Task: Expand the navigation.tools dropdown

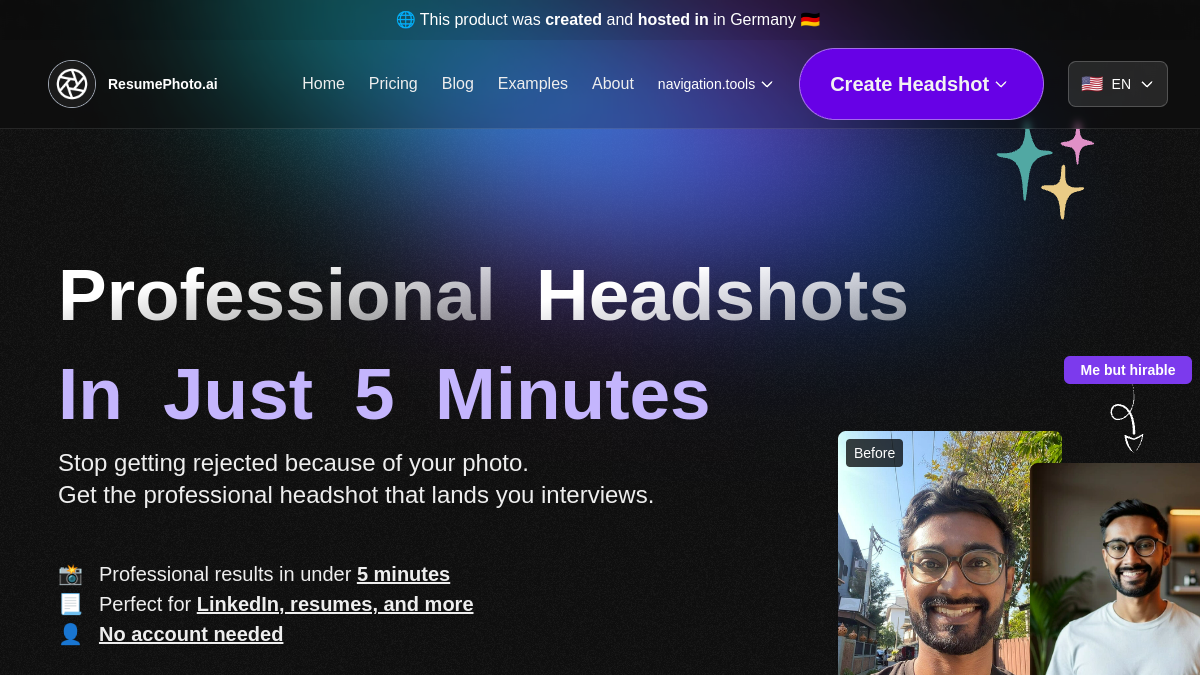Action: coord(715,84)
